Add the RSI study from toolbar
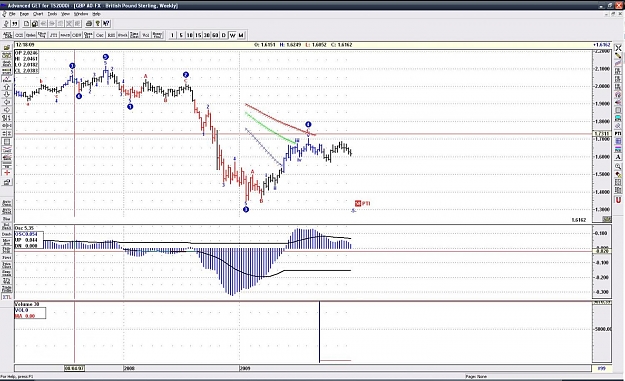The image size is (625, 381). 111,35
